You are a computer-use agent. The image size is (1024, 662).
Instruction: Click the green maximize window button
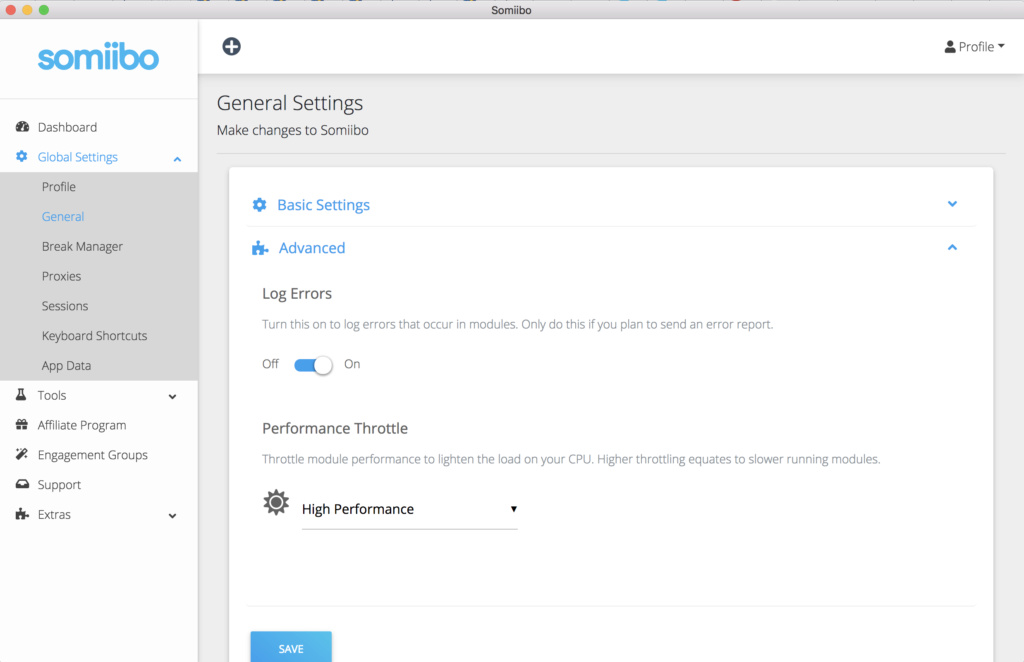44,10
